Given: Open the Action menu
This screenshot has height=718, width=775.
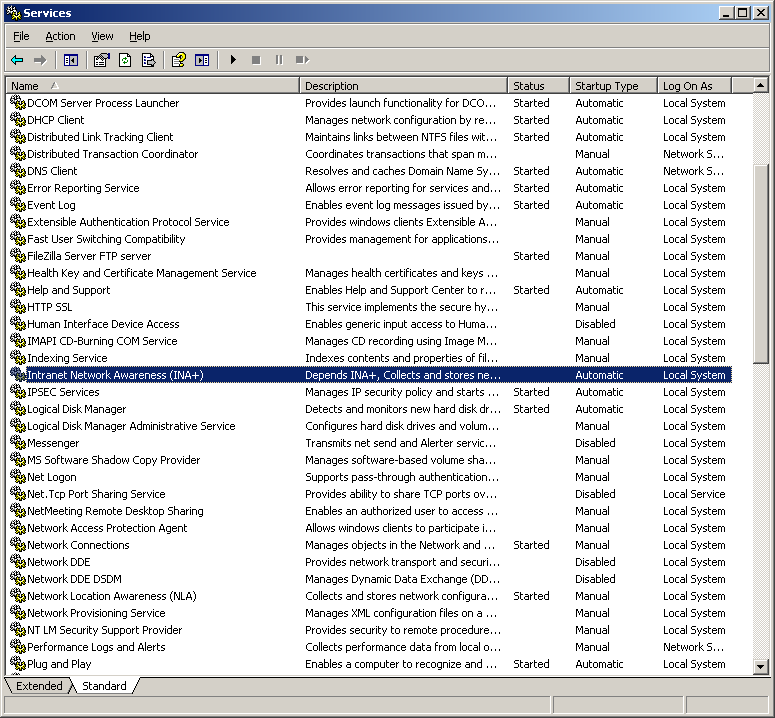Looking at the screenshot, I should (x=60, y=36).
